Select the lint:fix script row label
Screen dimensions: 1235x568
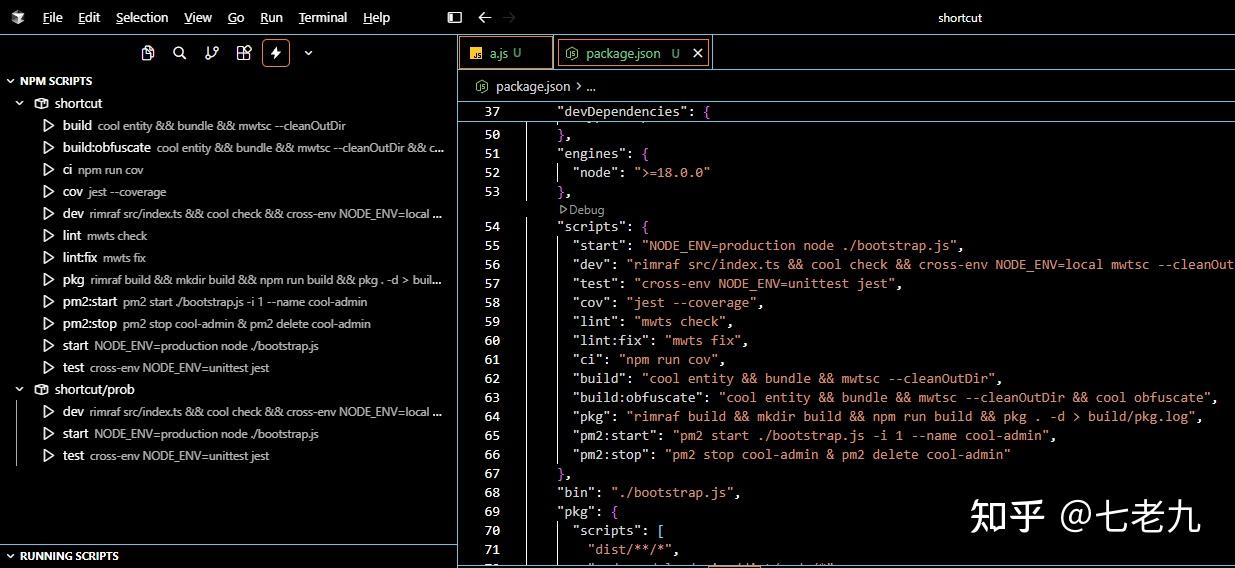tap(80, 258)
